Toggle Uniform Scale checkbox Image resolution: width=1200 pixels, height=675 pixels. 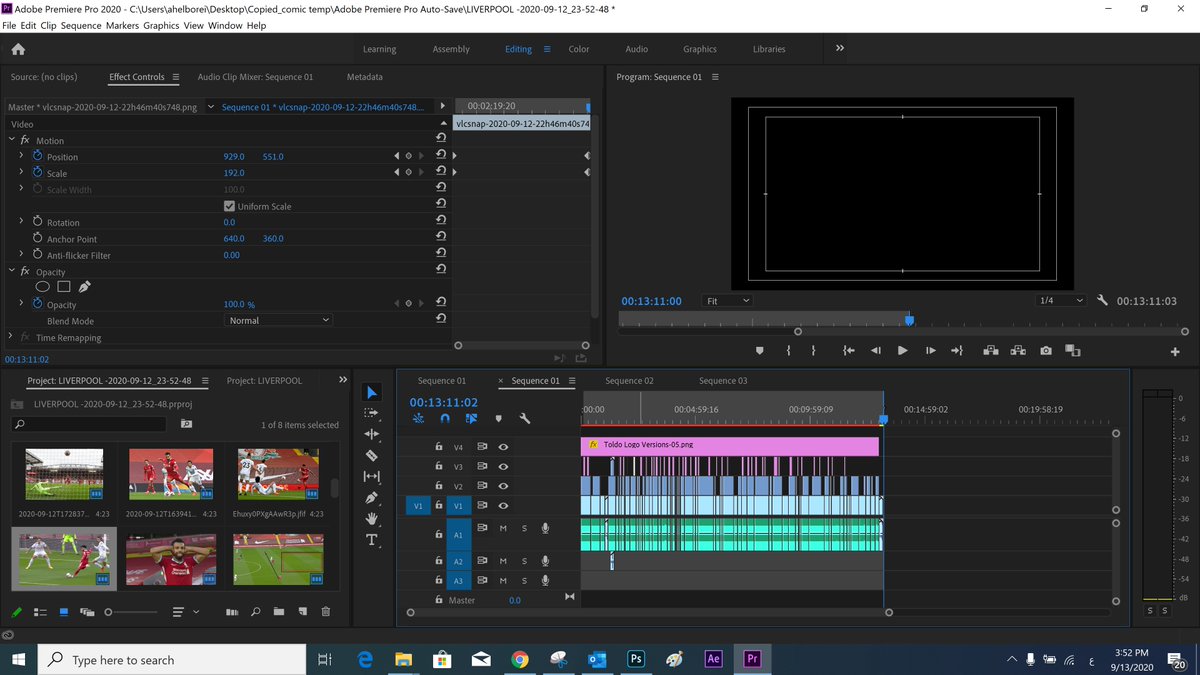pos(230,206)
